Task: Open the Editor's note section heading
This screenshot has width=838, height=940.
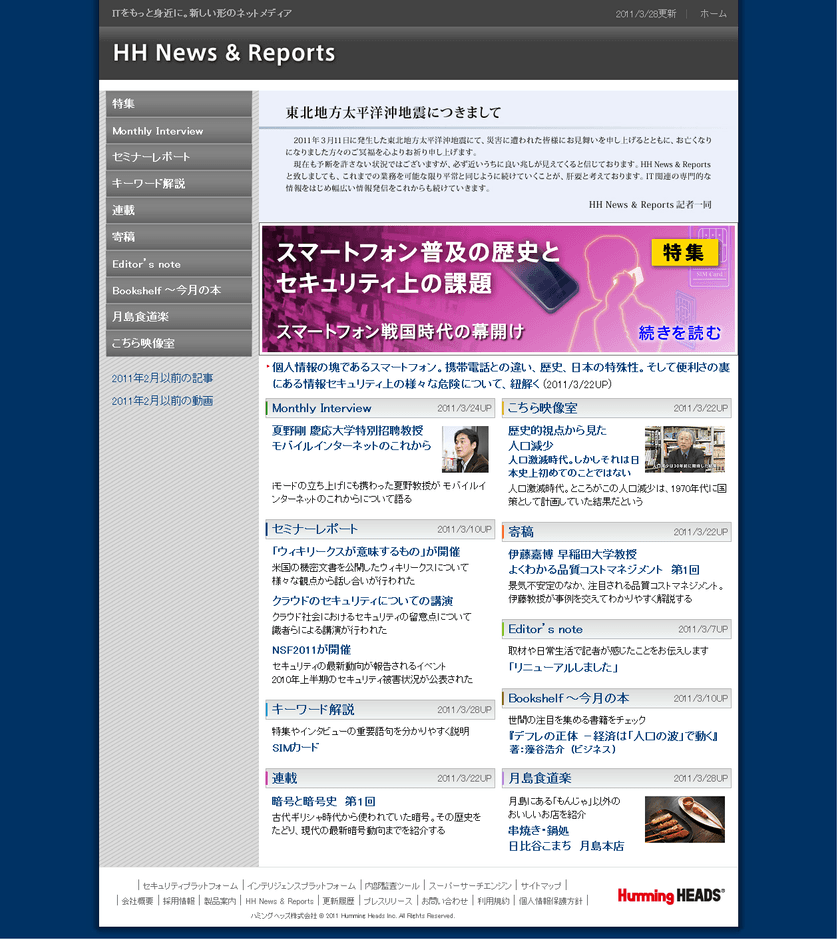Action: pos(545,629)
